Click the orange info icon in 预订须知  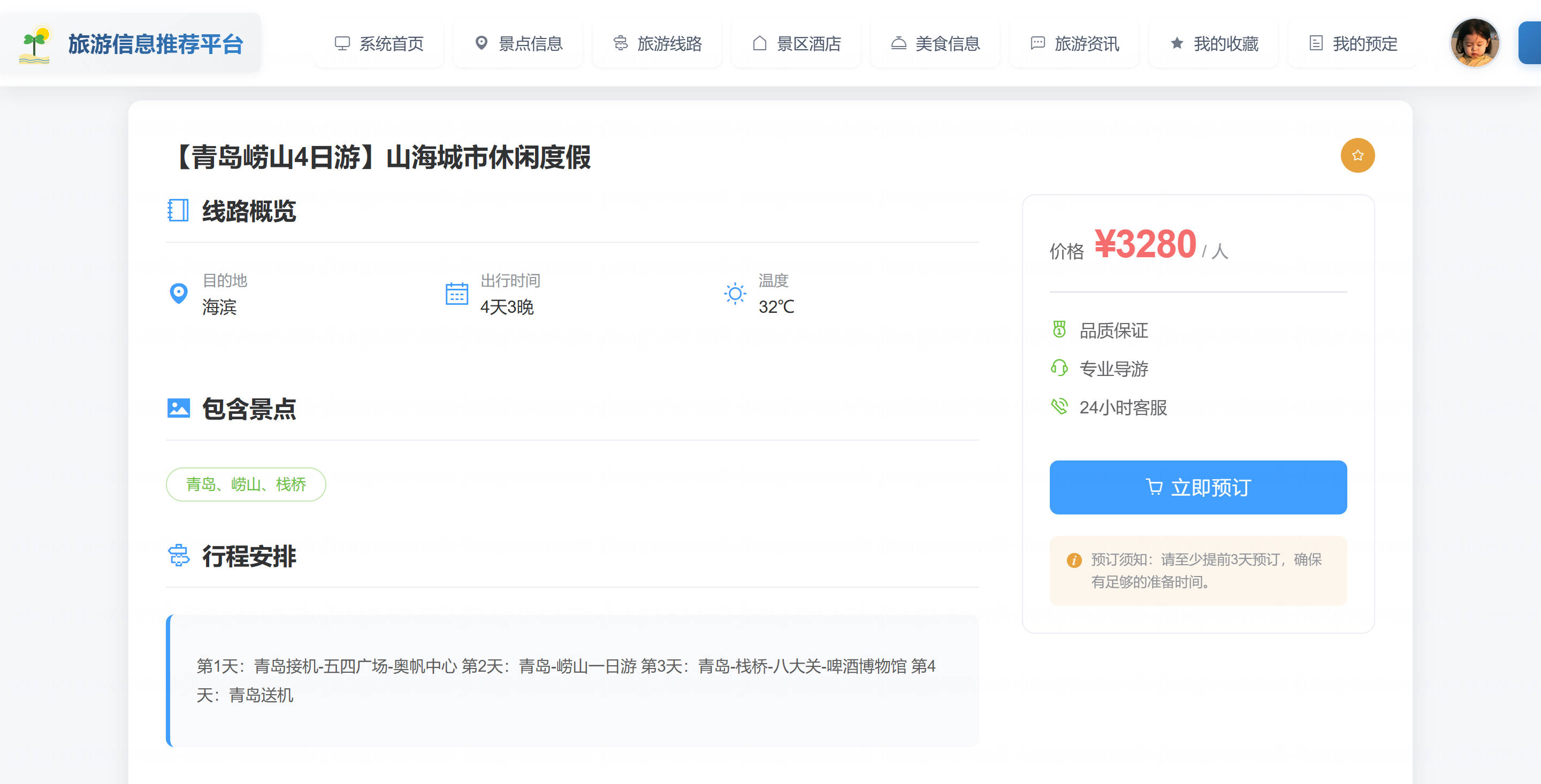pyautogui.click(x=1074, y=560)
